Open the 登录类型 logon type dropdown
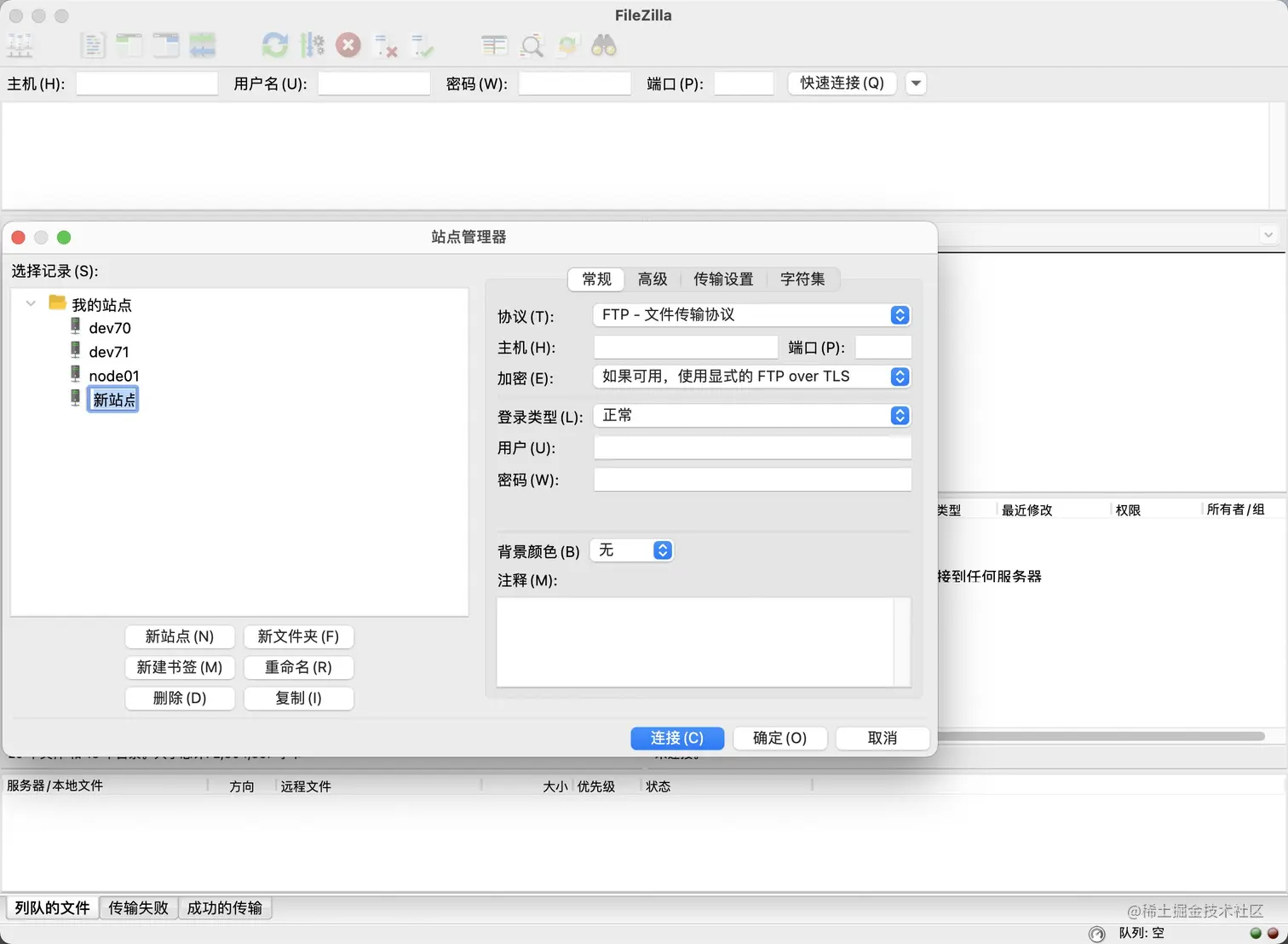This screenshot has height=944, width=1288. pyautogui.click(x=751, y=416)
